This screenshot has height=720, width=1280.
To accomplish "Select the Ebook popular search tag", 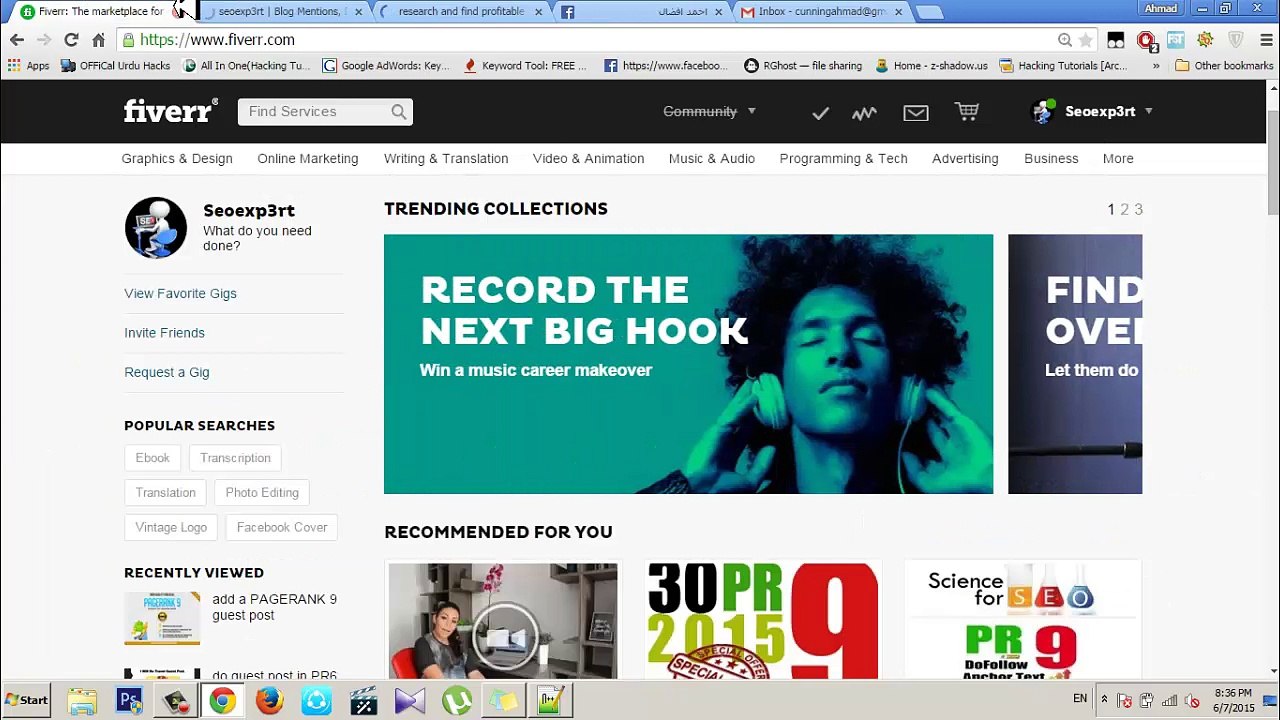I will point(153,458).
